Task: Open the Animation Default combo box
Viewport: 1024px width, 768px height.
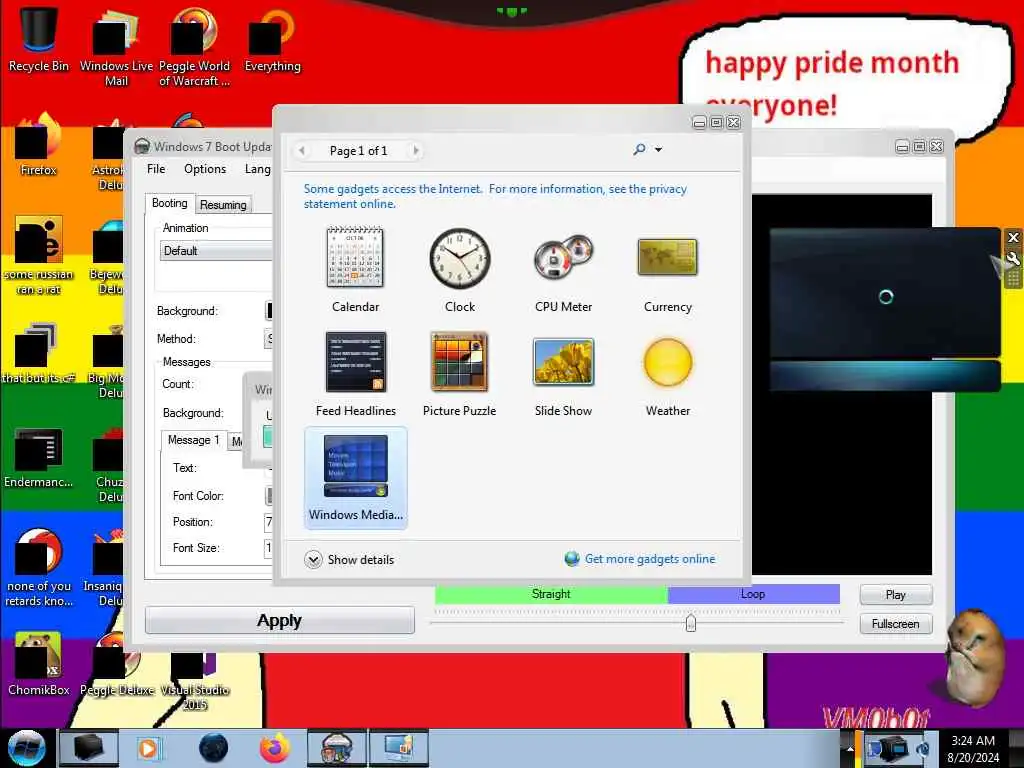Action: point(216,251)
